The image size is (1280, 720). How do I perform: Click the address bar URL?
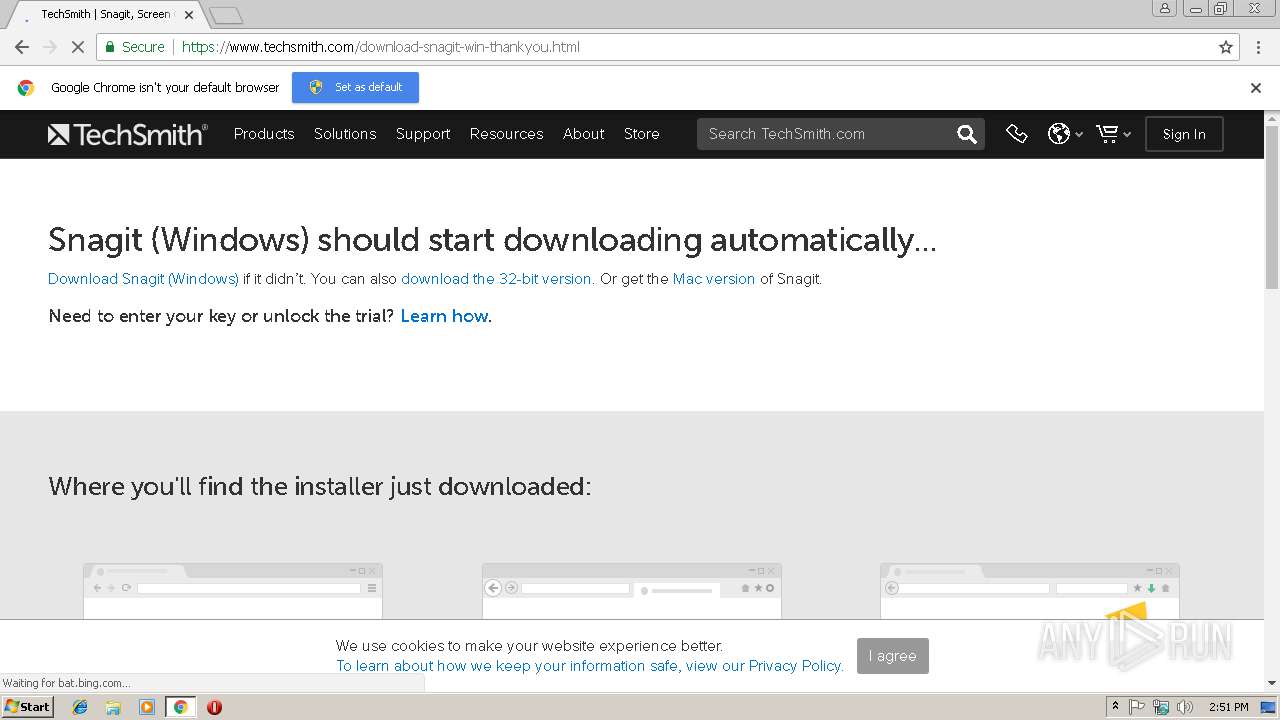(x=381, y=47)
